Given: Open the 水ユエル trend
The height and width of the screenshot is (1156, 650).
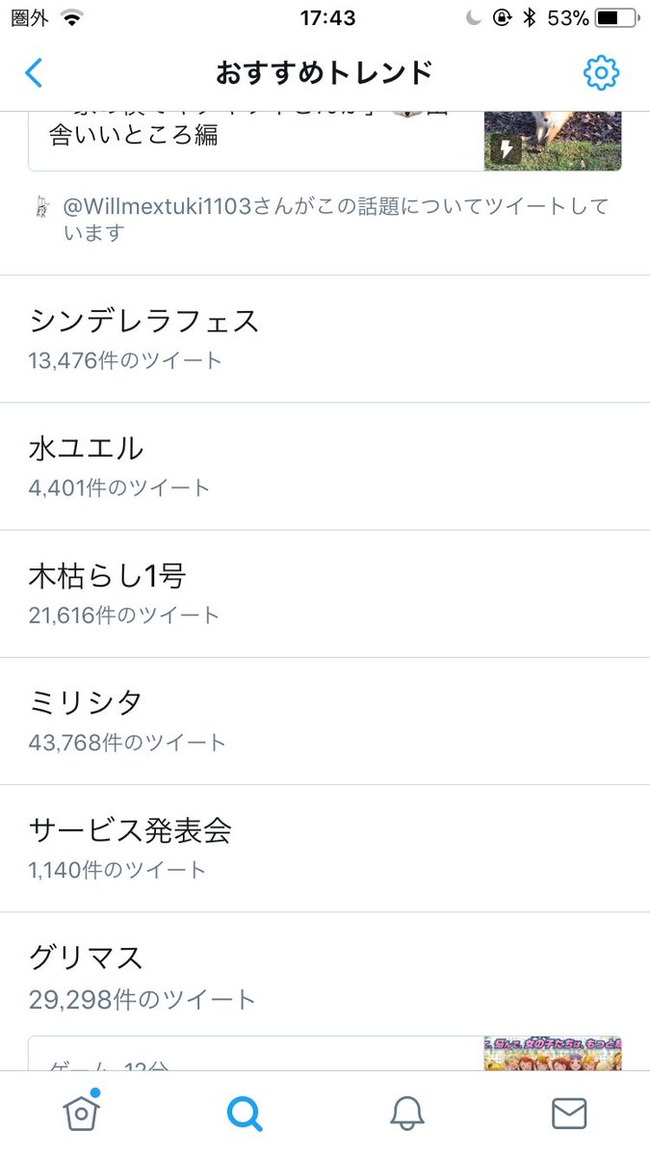Looking at the screenshot, I should (x=325, y=467).
